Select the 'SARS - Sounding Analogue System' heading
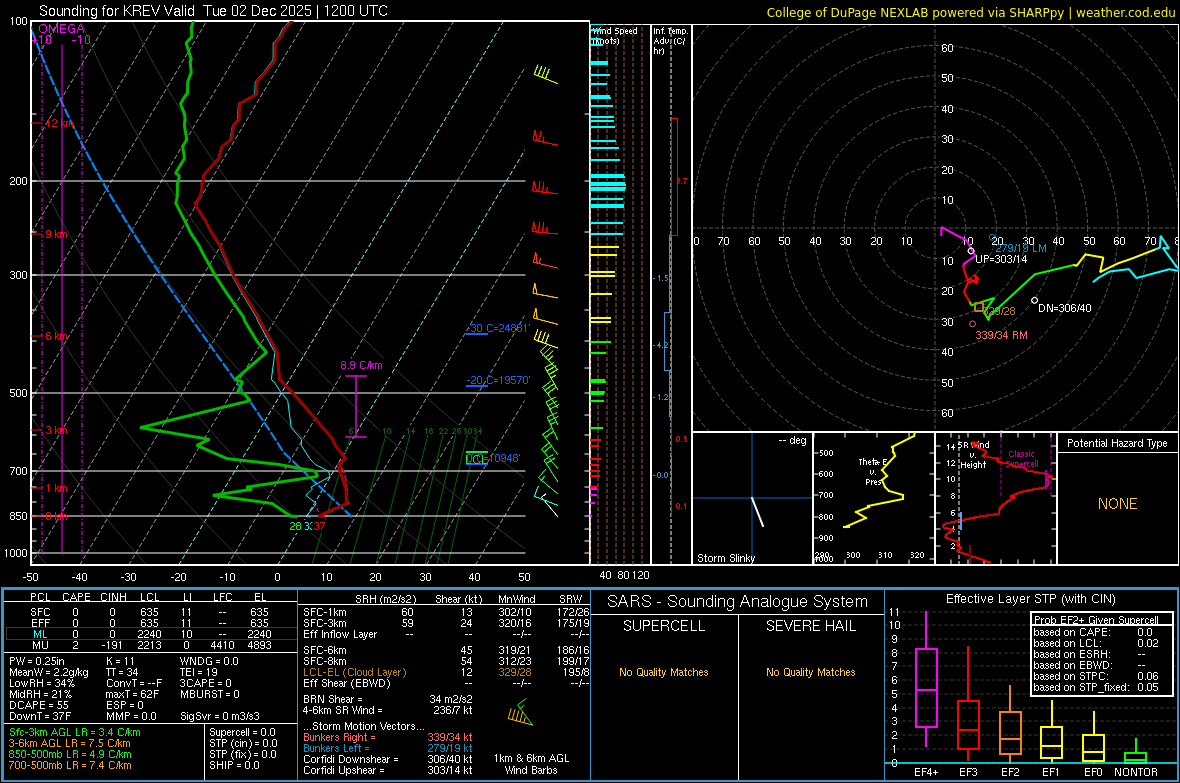 pyautogui.click(x=737, y=602)
